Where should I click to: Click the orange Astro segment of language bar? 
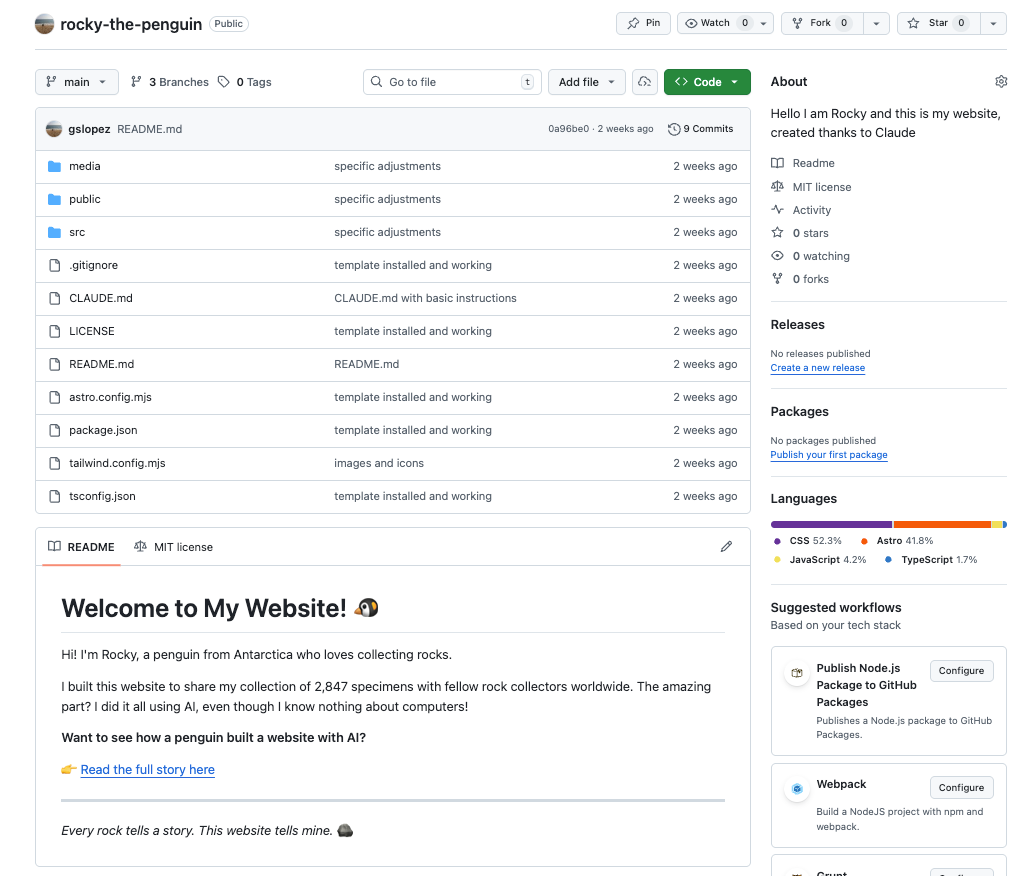click(x=942, y=525)
